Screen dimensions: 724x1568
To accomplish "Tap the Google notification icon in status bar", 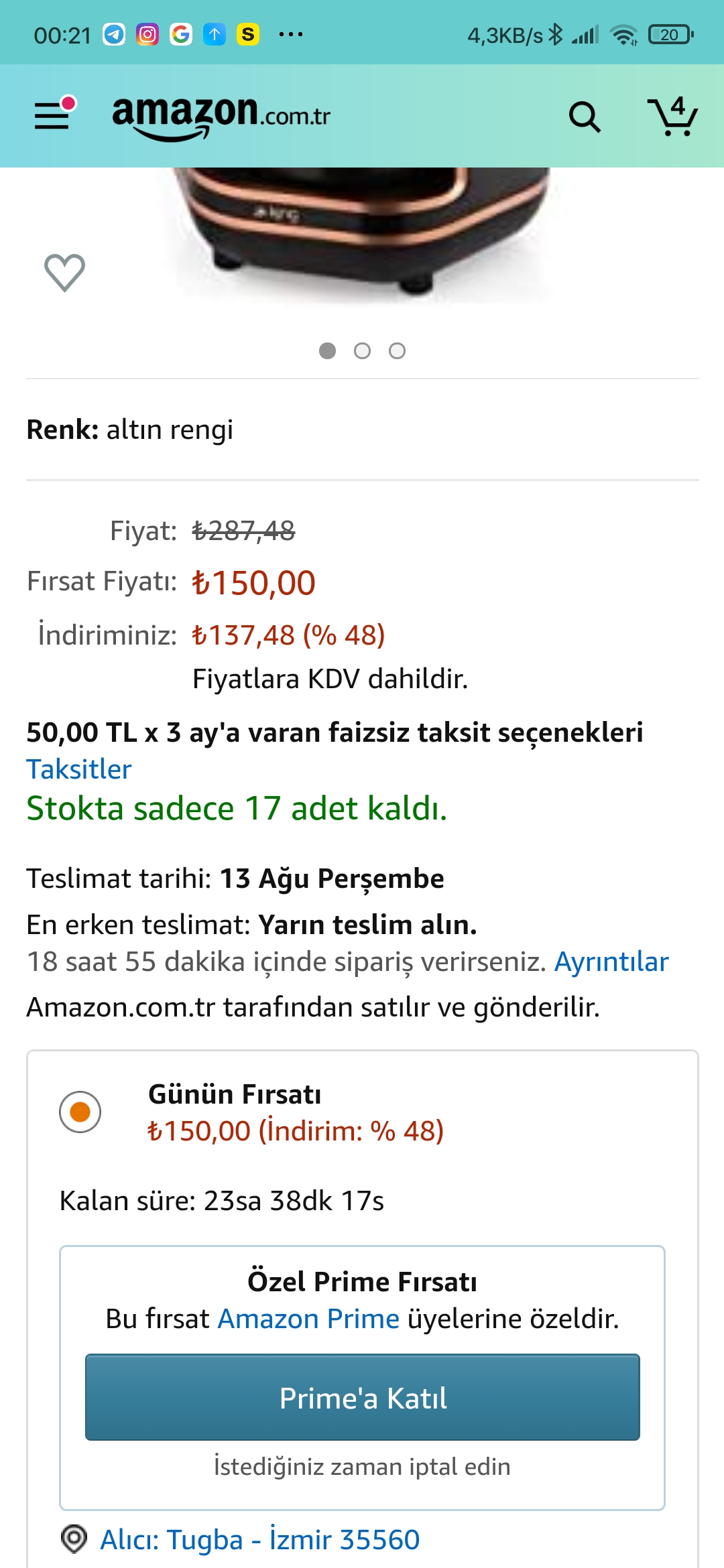I will click(x=181, y=34).
